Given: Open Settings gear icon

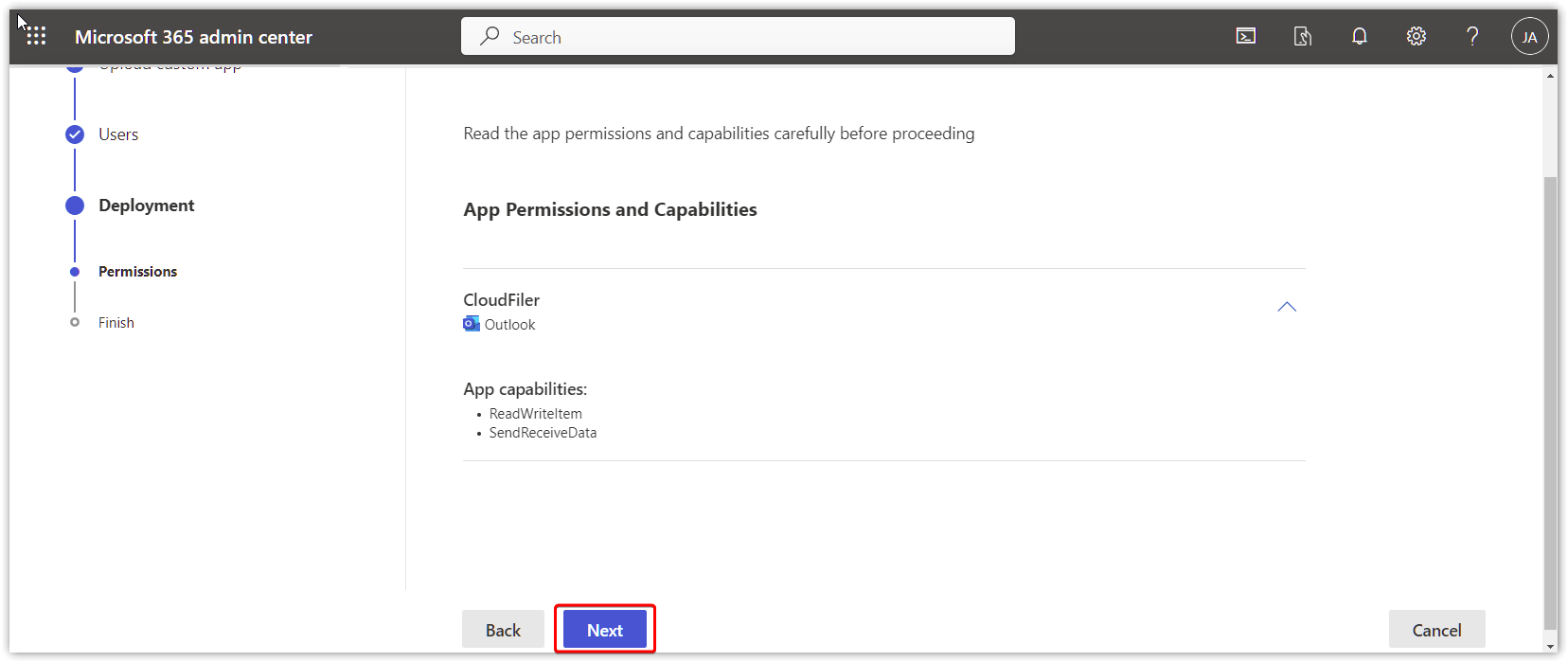Looking at the screenshot, I should (x=1417, y=36).
